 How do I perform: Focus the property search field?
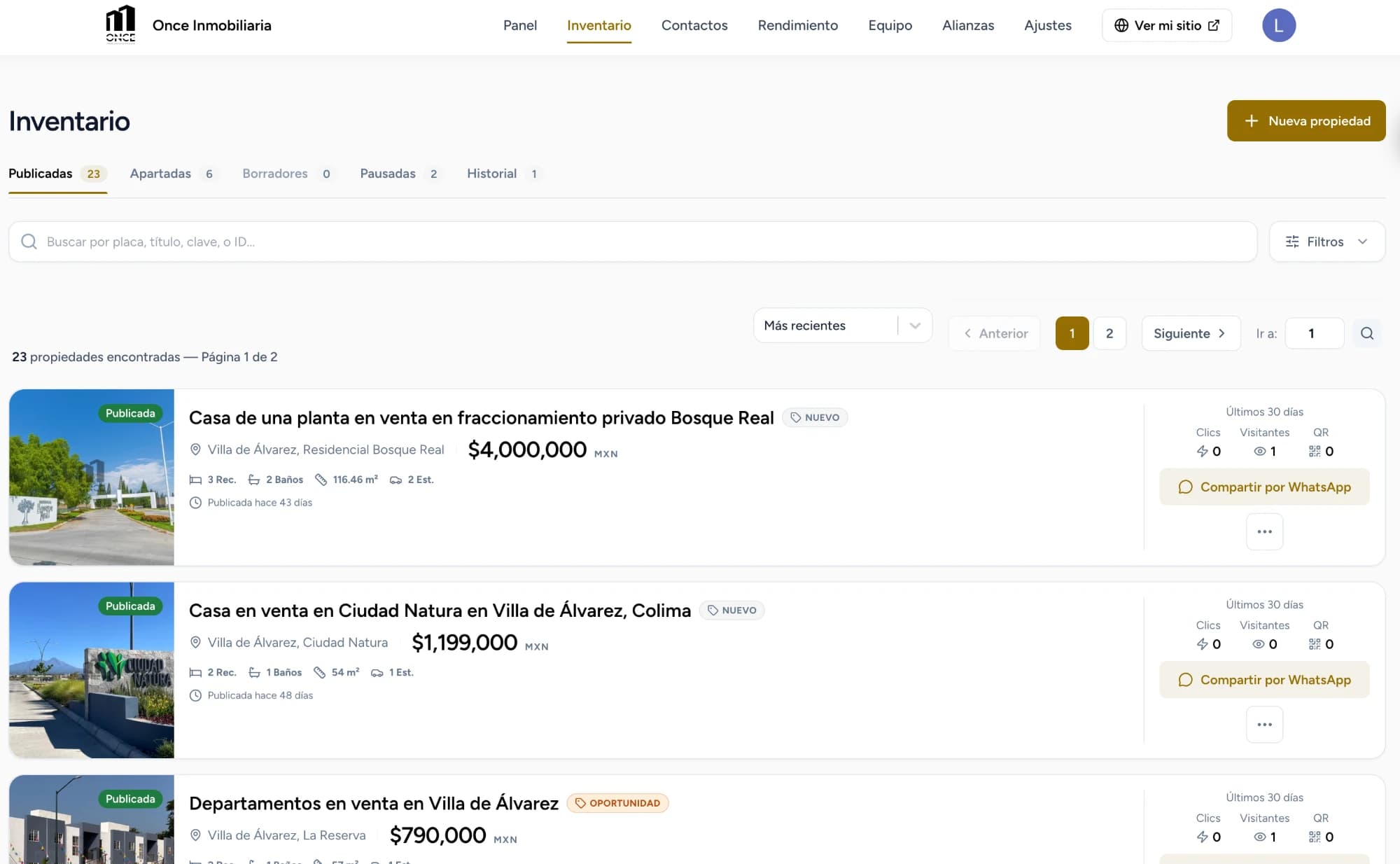pyautogui.click(x=632, y=242)
